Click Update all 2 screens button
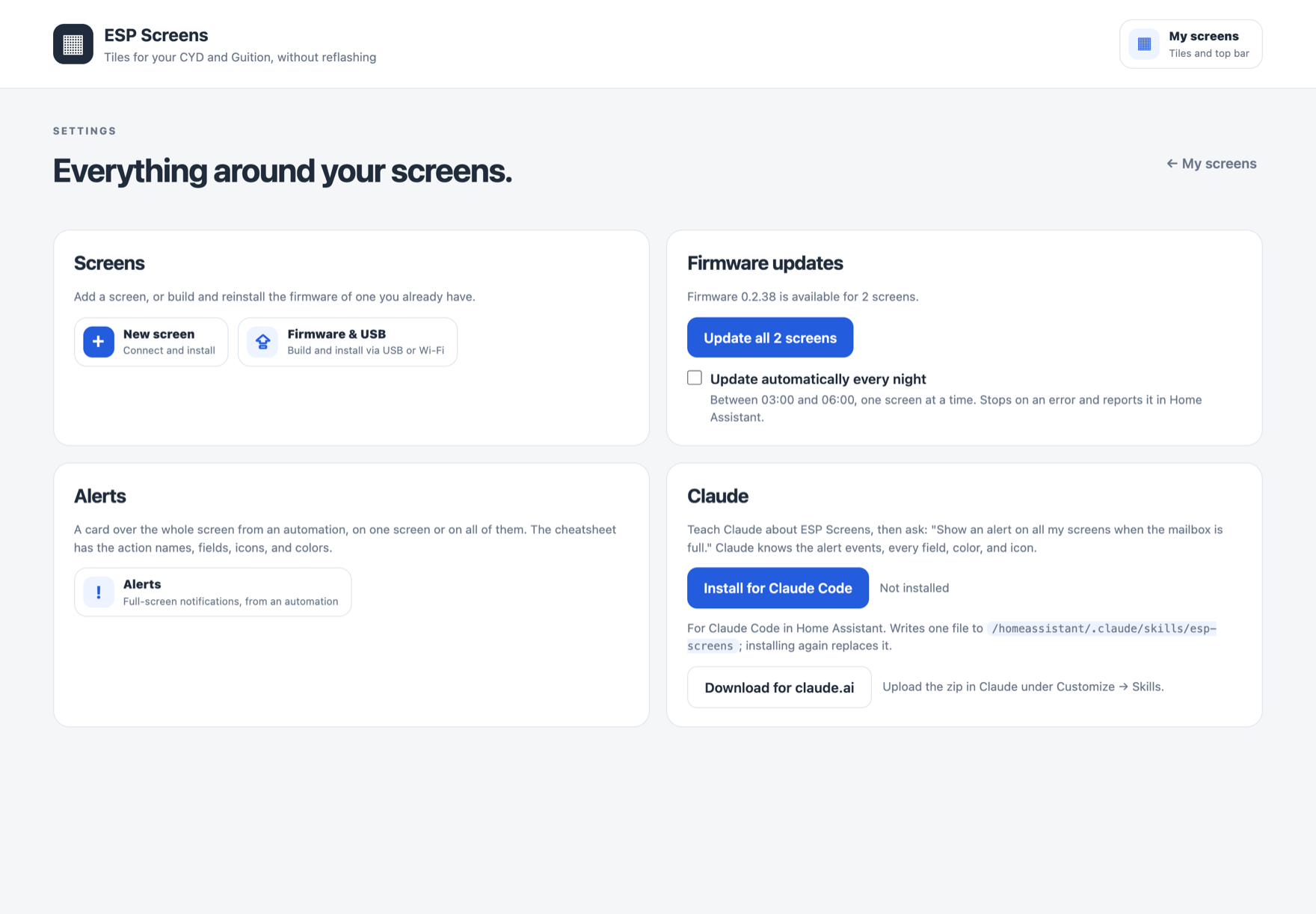The width and height of the screenshot is (1316, 914). point(770,337)
